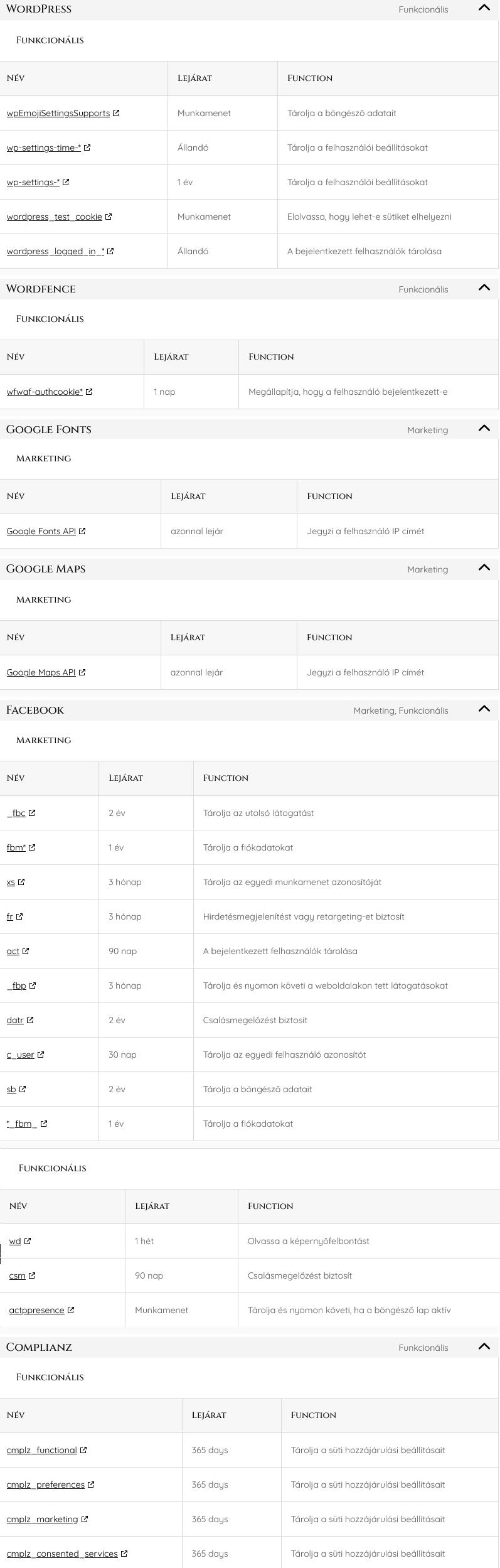Collapse the Wordfence section chevron
Viewport: 500px width, 1568px height.
(484, 288)
